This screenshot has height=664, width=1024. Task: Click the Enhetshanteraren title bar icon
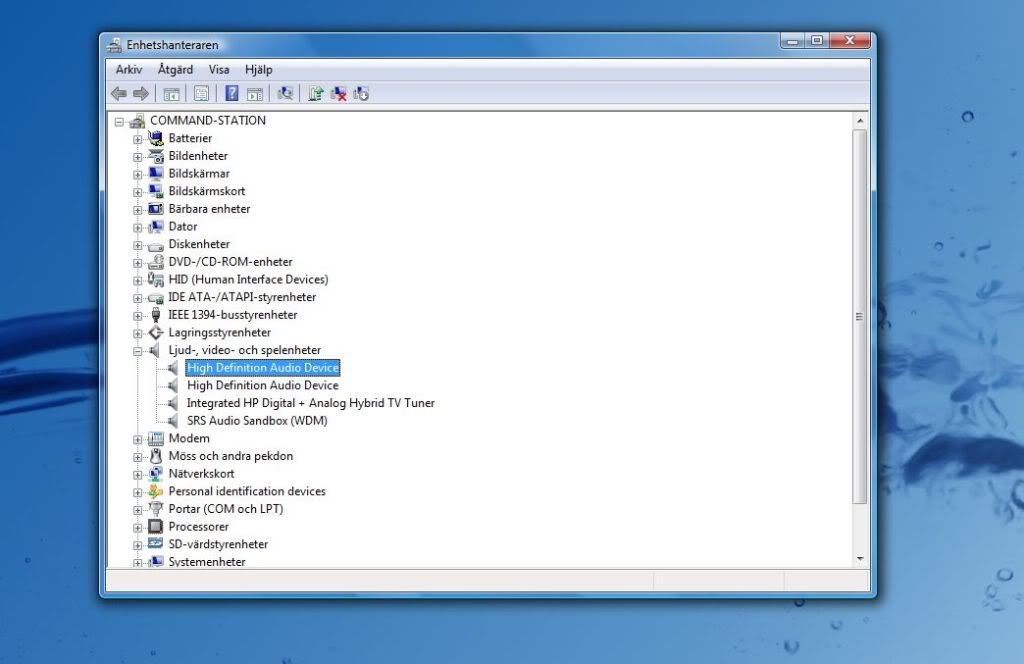pyautogui.click(x=115, y=44)
